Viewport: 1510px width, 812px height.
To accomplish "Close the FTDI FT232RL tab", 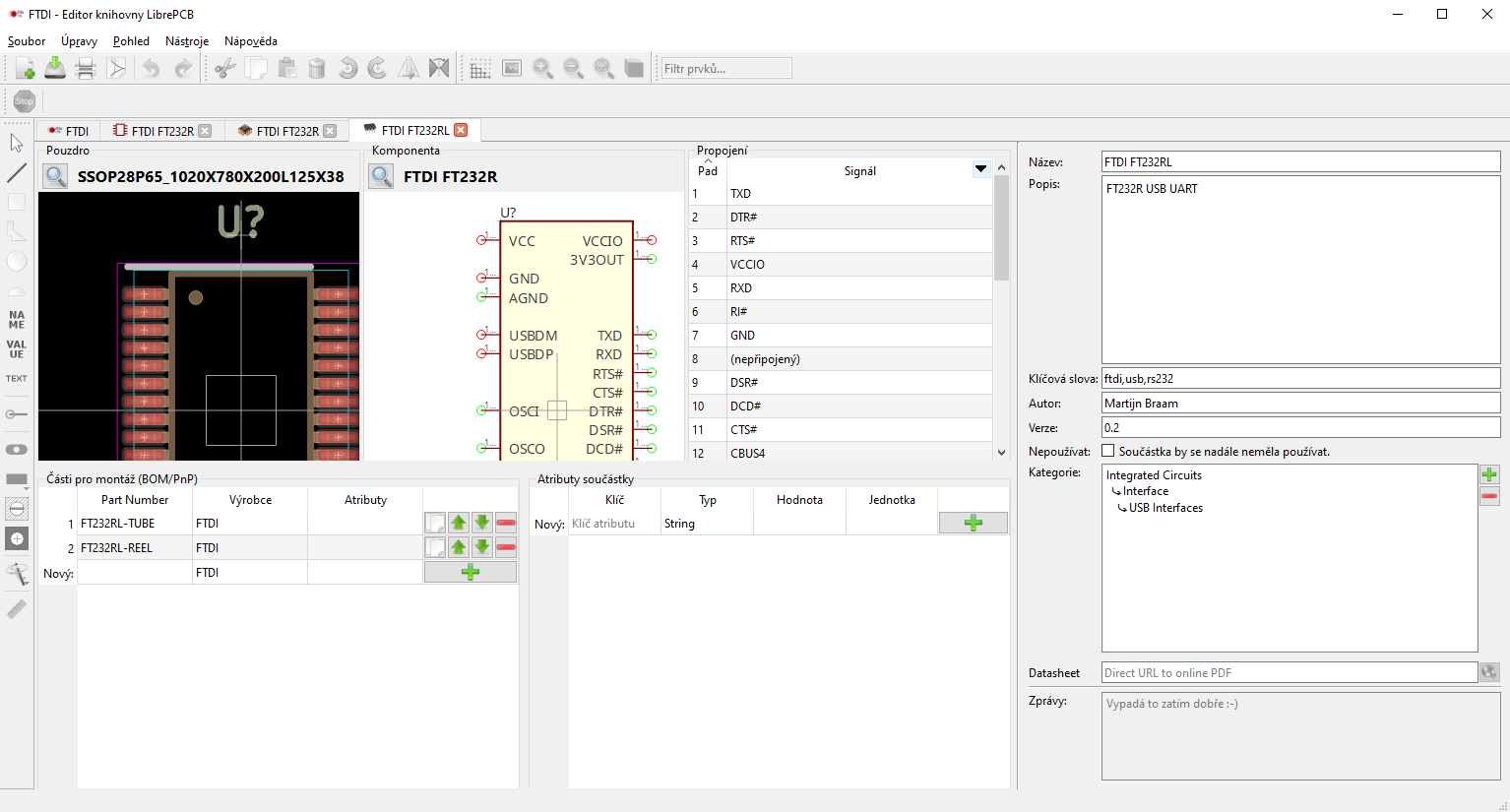I will coord(461,130).
